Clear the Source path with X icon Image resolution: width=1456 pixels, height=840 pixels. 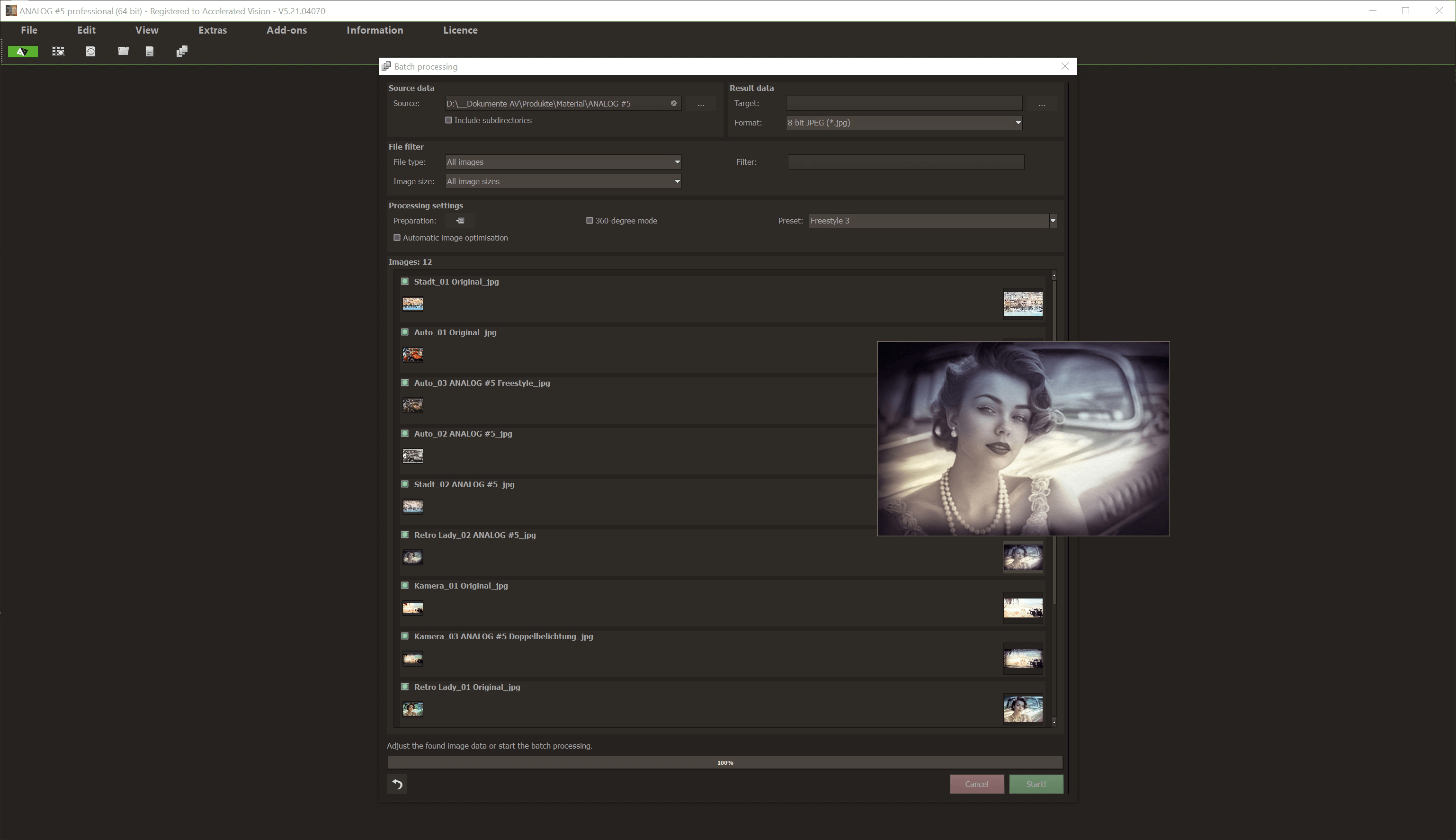673,103
